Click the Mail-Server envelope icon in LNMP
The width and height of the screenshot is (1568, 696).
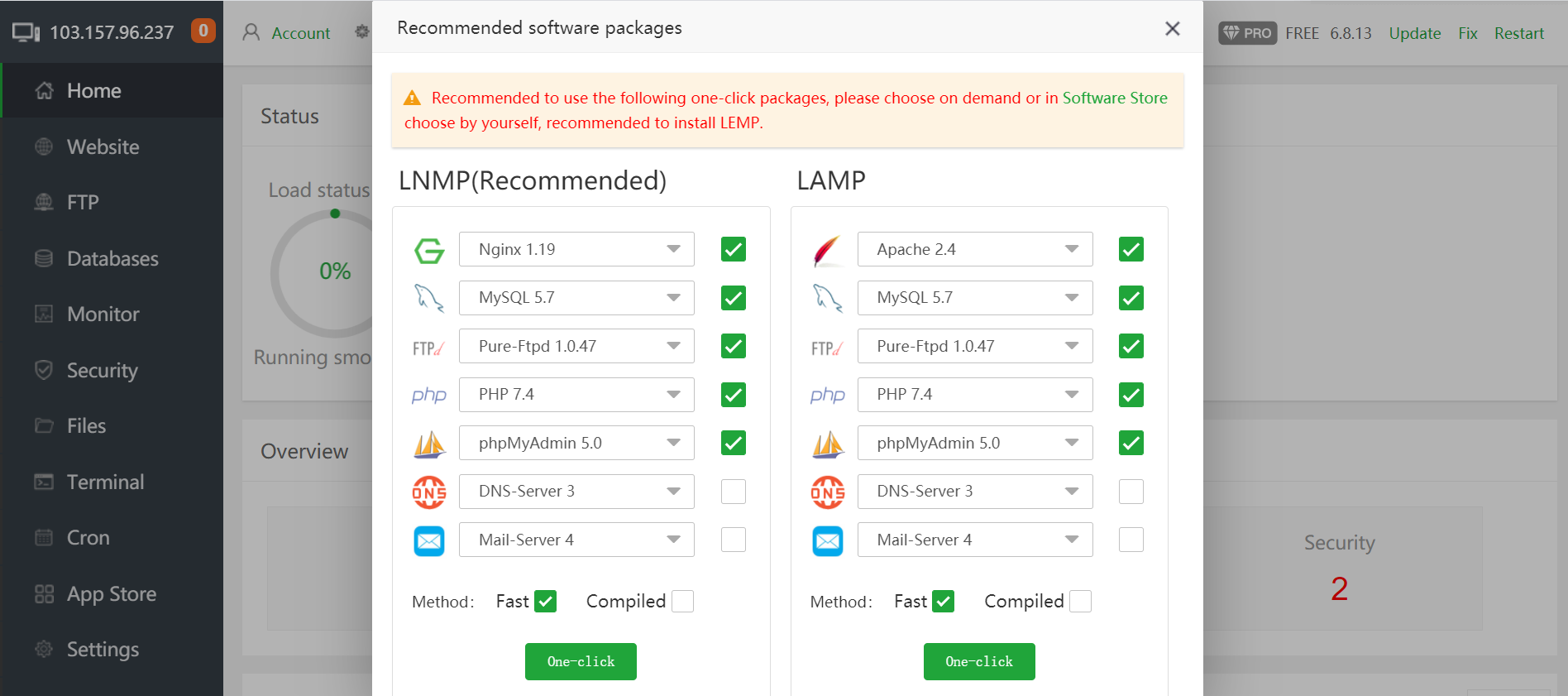pos(429,541)
